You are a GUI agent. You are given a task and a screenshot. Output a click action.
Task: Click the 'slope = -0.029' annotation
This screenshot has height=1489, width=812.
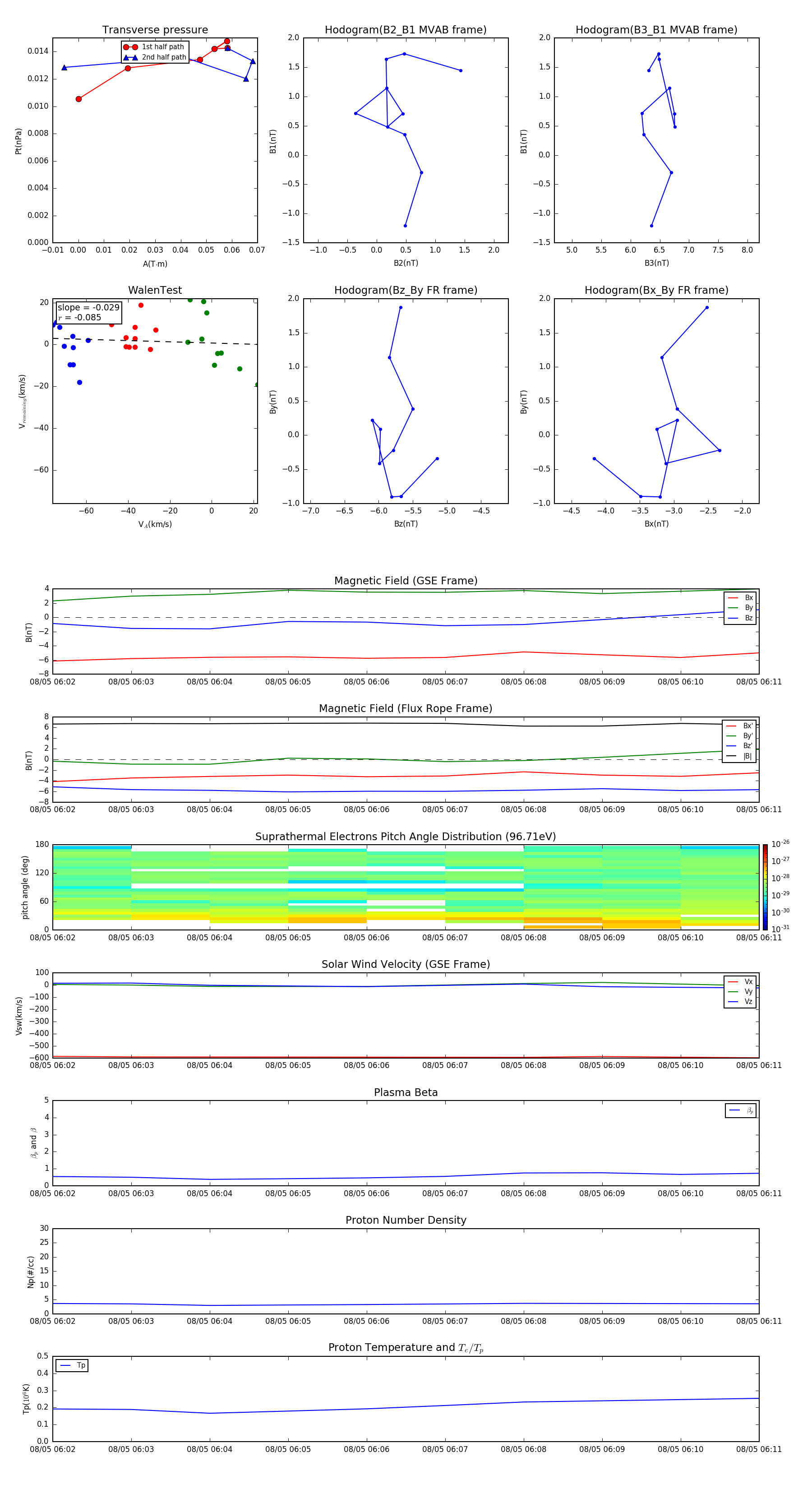pyautogui.click(x=88, y=308)
